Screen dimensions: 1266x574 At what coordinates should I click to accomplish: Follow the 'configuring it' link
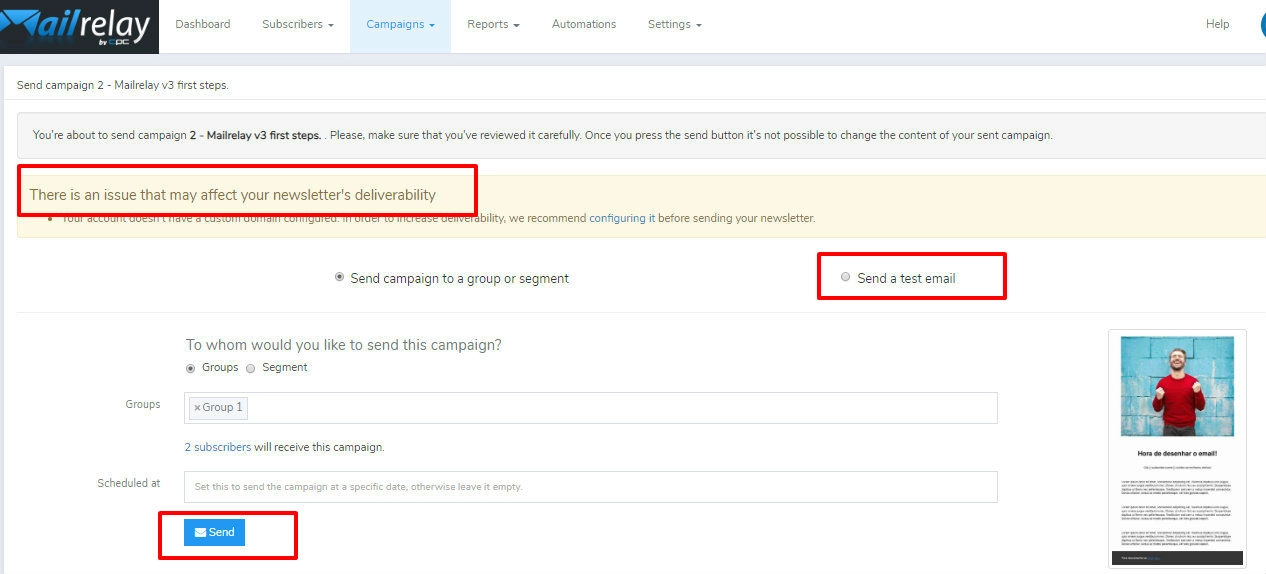622,218
